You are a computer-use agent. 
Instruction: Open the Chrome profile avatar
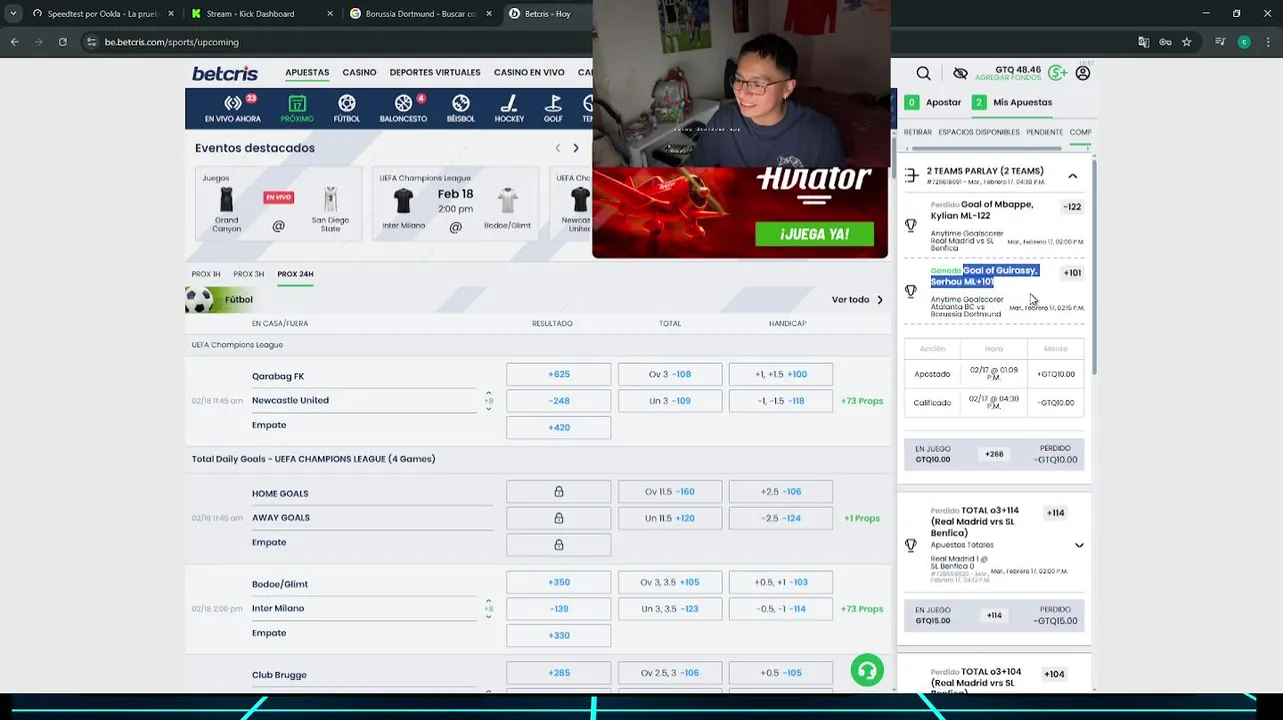click(1244, 42)
